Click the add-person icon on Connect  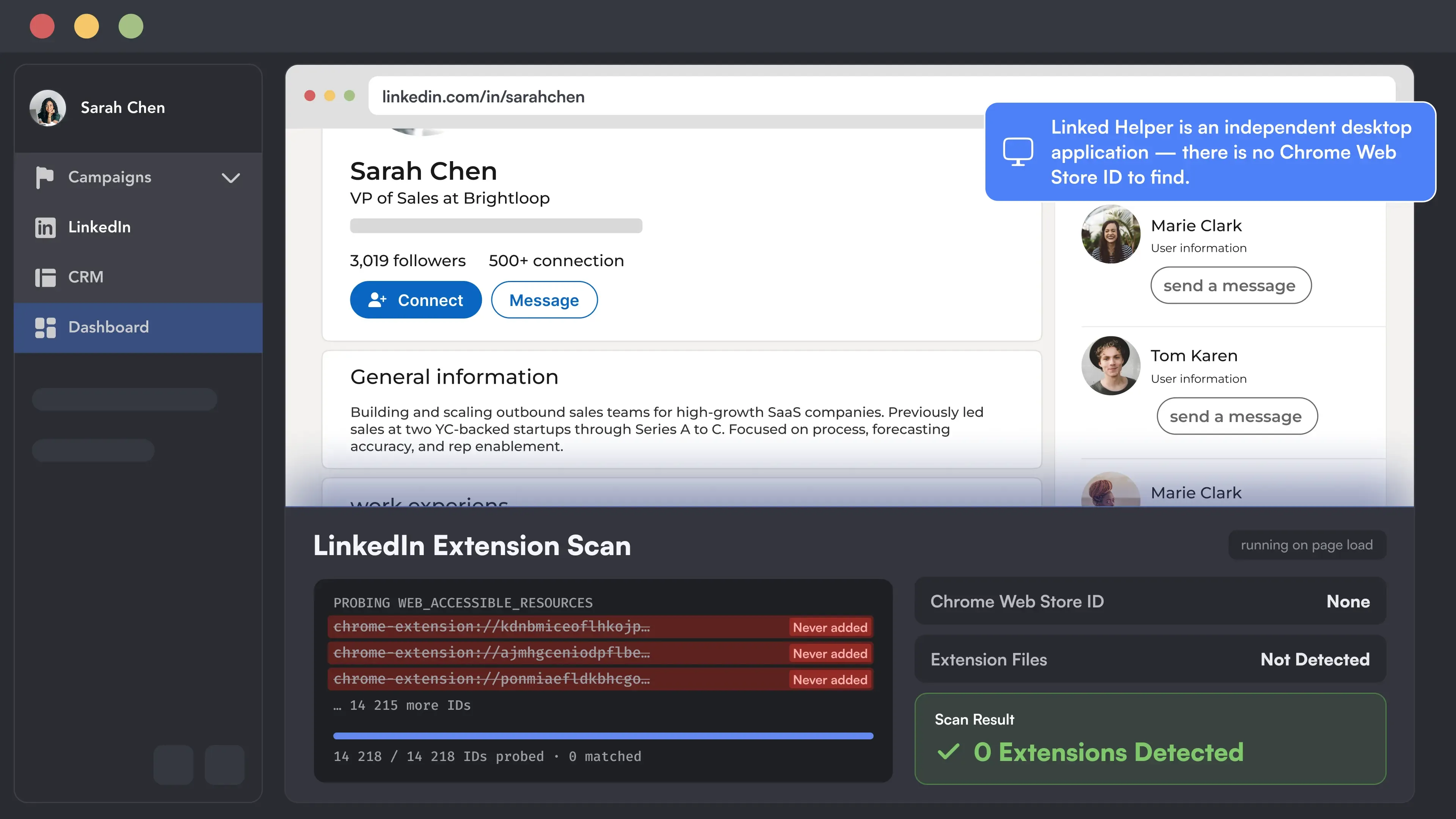pyautogui.click(x=377, y=300)
